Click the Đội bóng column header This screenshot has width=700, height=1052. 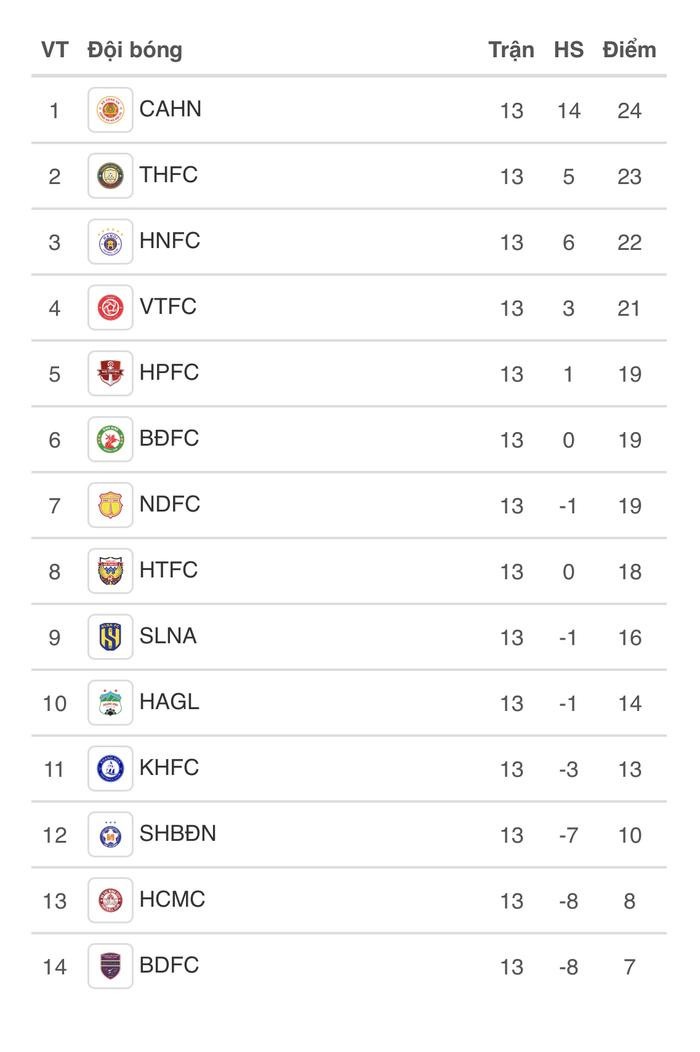[x=135, y=50]
